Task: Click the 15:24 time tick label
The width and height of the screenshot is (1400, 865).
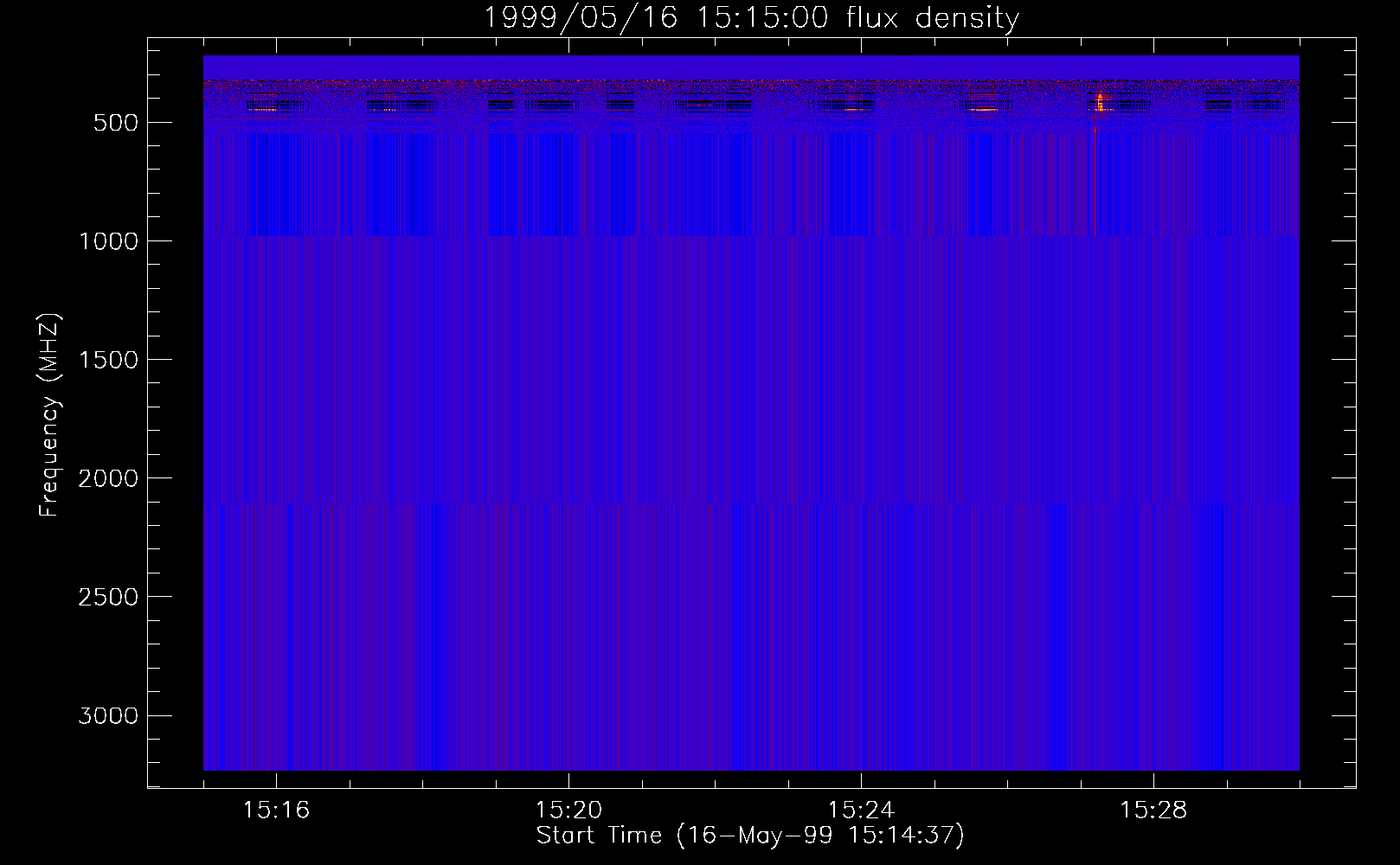Action: pos(861,811)
